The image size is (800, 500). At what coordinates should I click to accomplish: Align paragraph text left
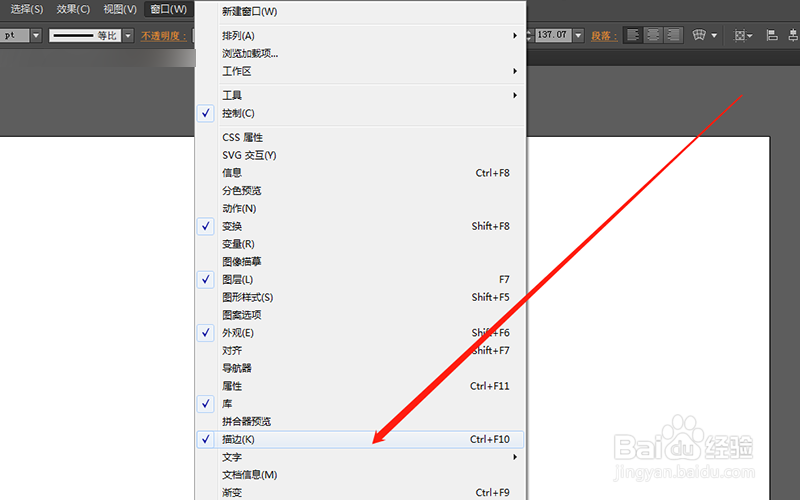[633, 35]
